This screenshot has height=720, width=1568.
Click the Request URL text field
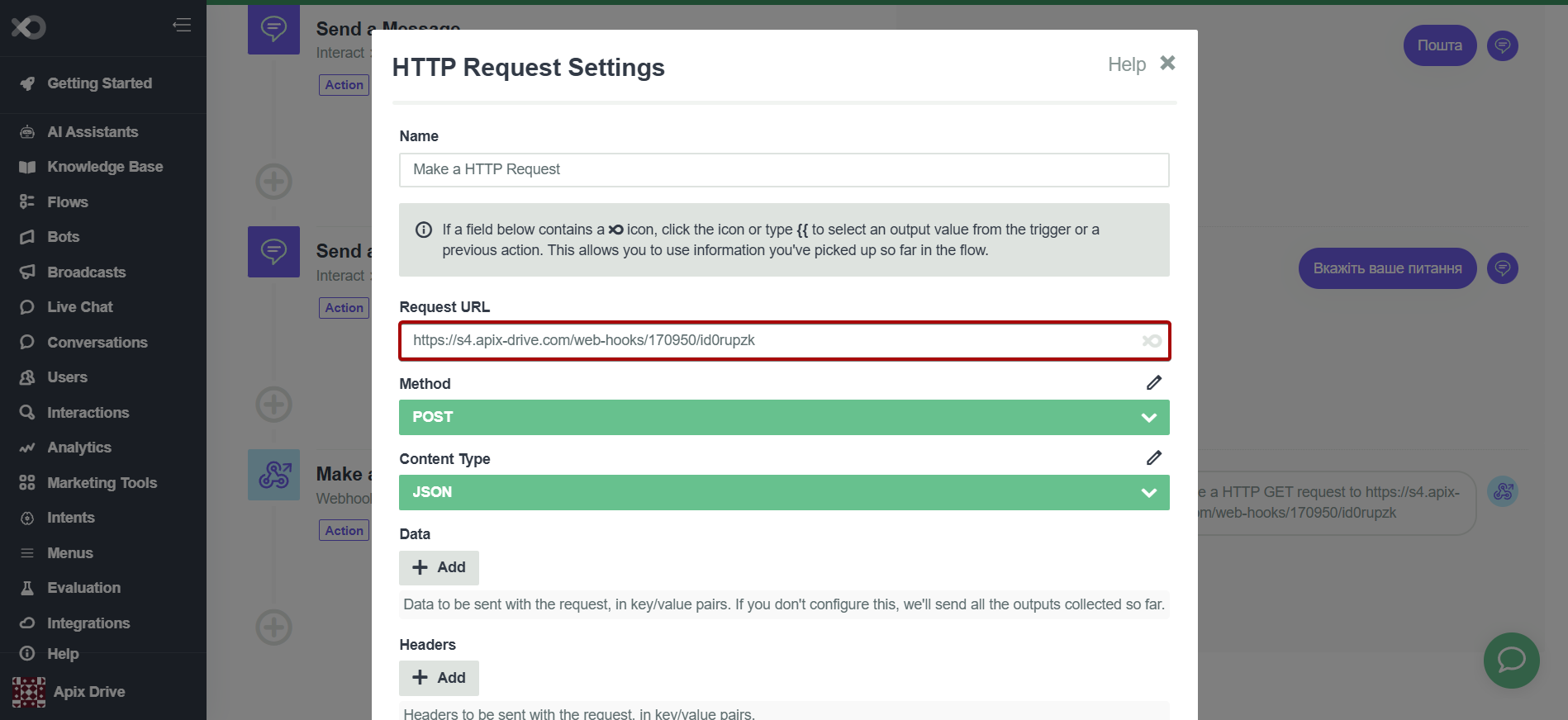(768, 341)
